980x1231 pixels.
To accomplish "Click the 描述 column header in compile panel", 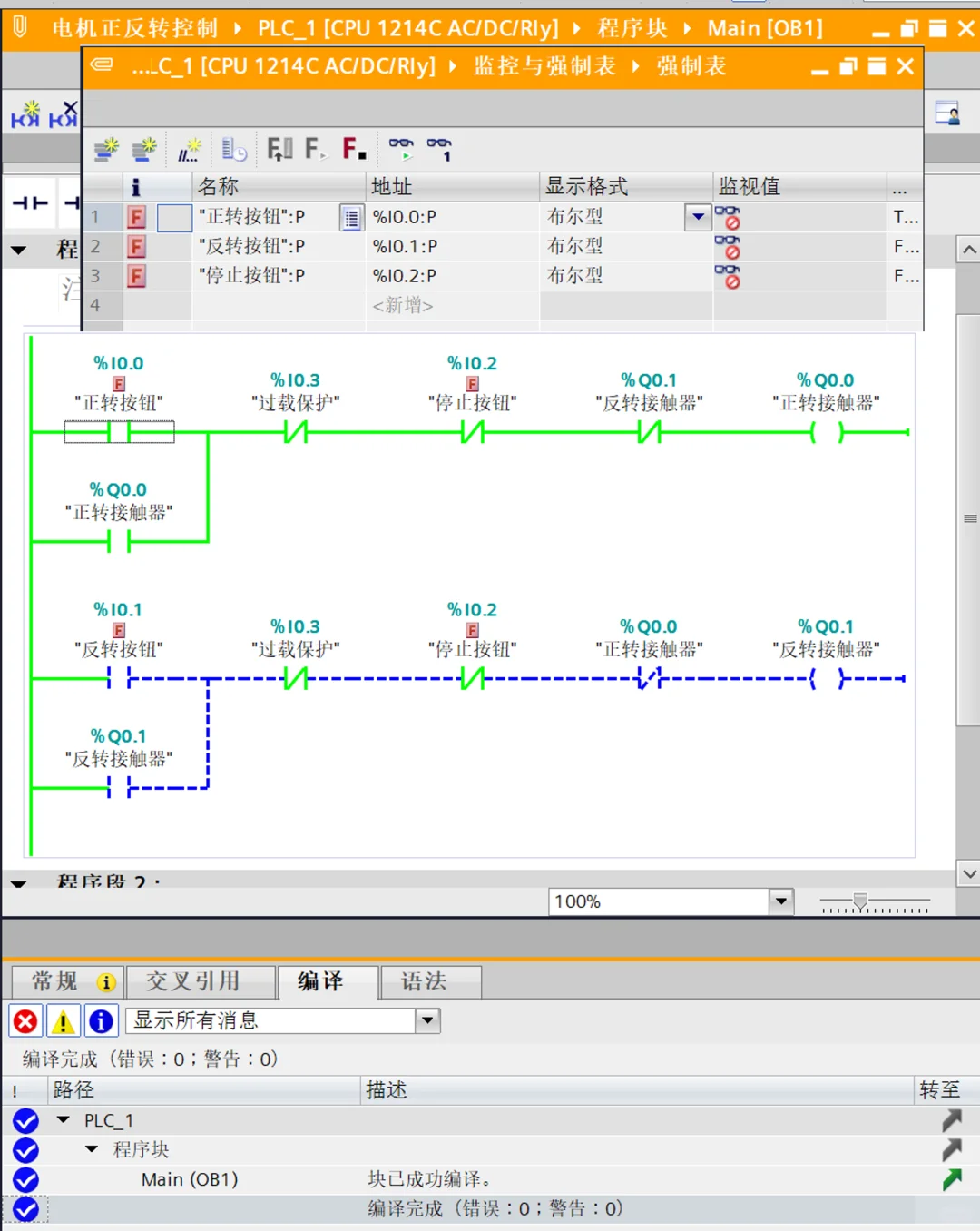I will (x=637, y=1090).
